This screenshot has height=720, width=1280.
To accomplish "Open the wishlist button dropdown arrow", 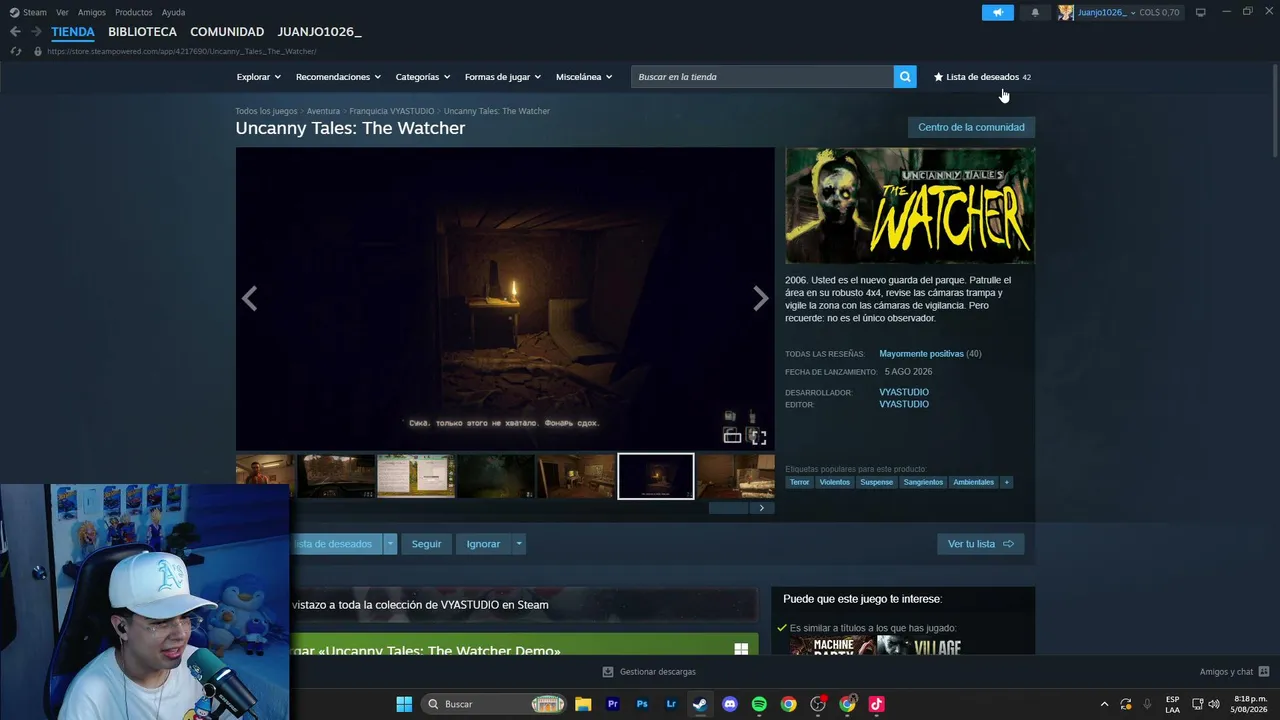I will 391,544.
